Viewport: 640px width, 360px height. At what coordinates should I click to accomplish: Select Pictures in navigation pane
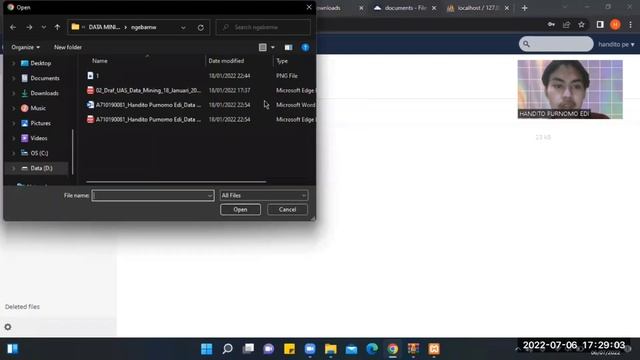point(40,123)
